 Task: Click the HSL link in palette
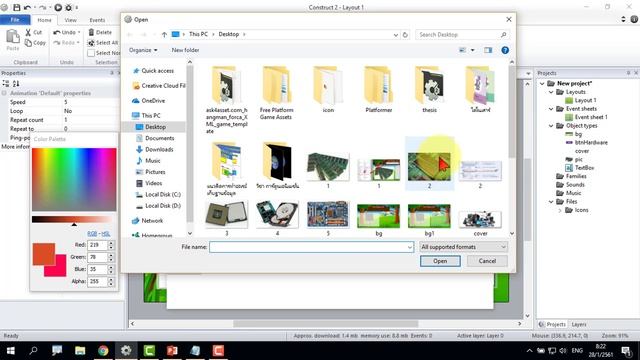(x=106, y=233)
